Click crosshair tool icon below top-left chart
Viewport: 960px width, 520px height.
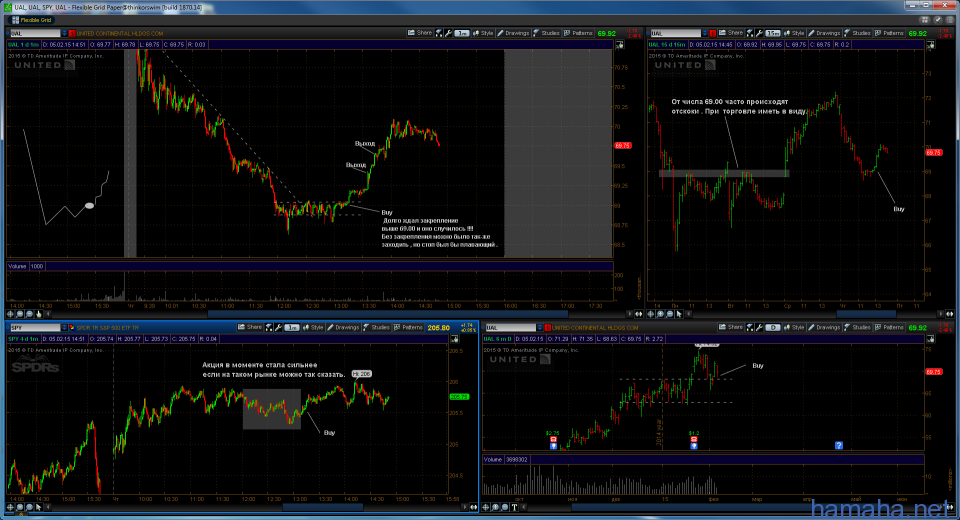[10, 314]
